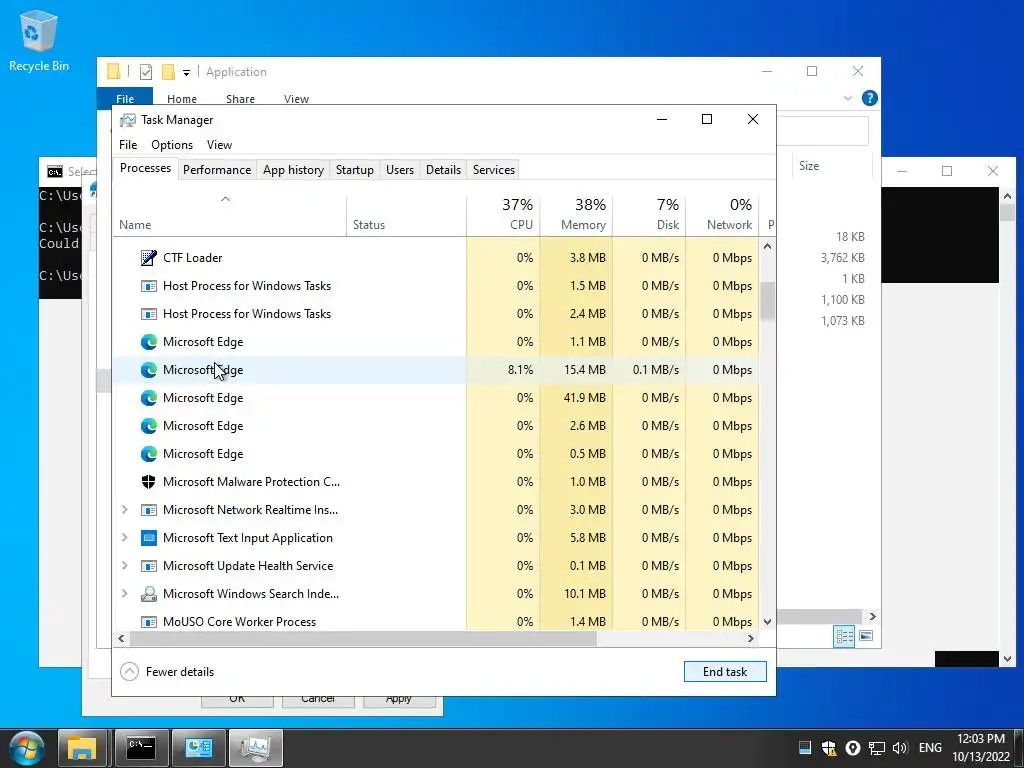1024x768 pixels.
Task: Open the Explorer File menu tab
Action: 125,99
